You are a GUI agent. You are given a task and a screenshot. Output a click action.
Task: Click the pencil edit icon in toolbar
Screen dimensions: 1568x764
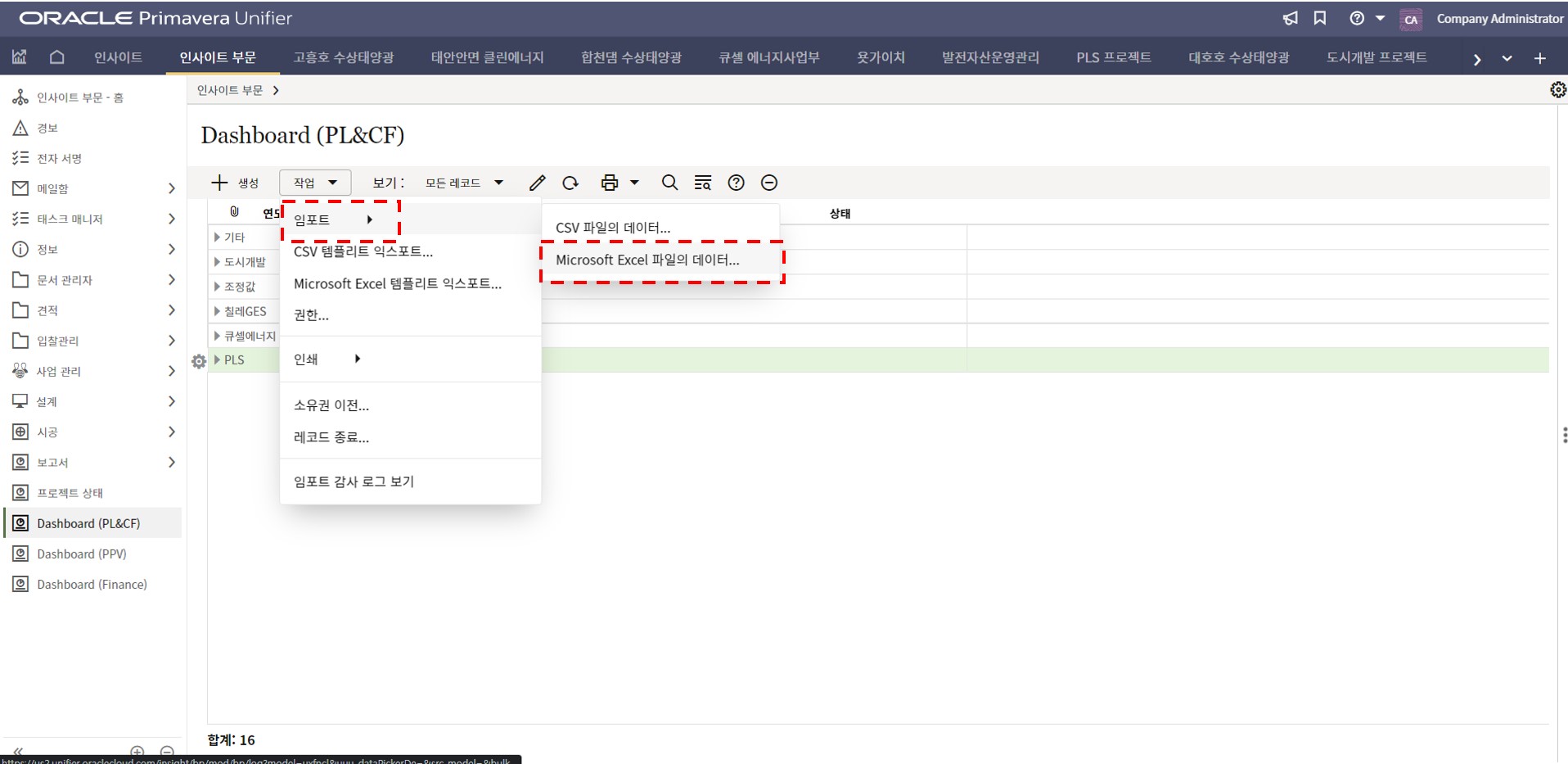pyautogui.click(x=537, y=183)
